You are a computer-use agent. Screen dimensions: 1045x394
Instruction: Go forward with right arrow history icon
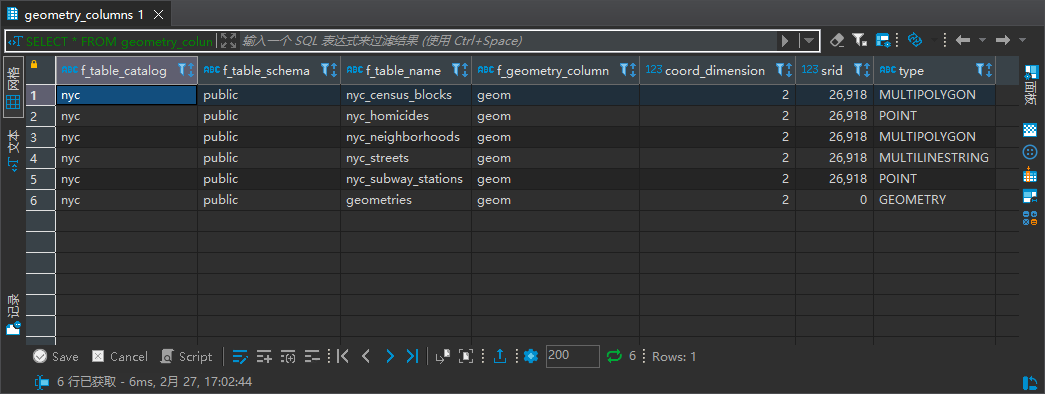pyautogui.click(x=1002, y=41)
